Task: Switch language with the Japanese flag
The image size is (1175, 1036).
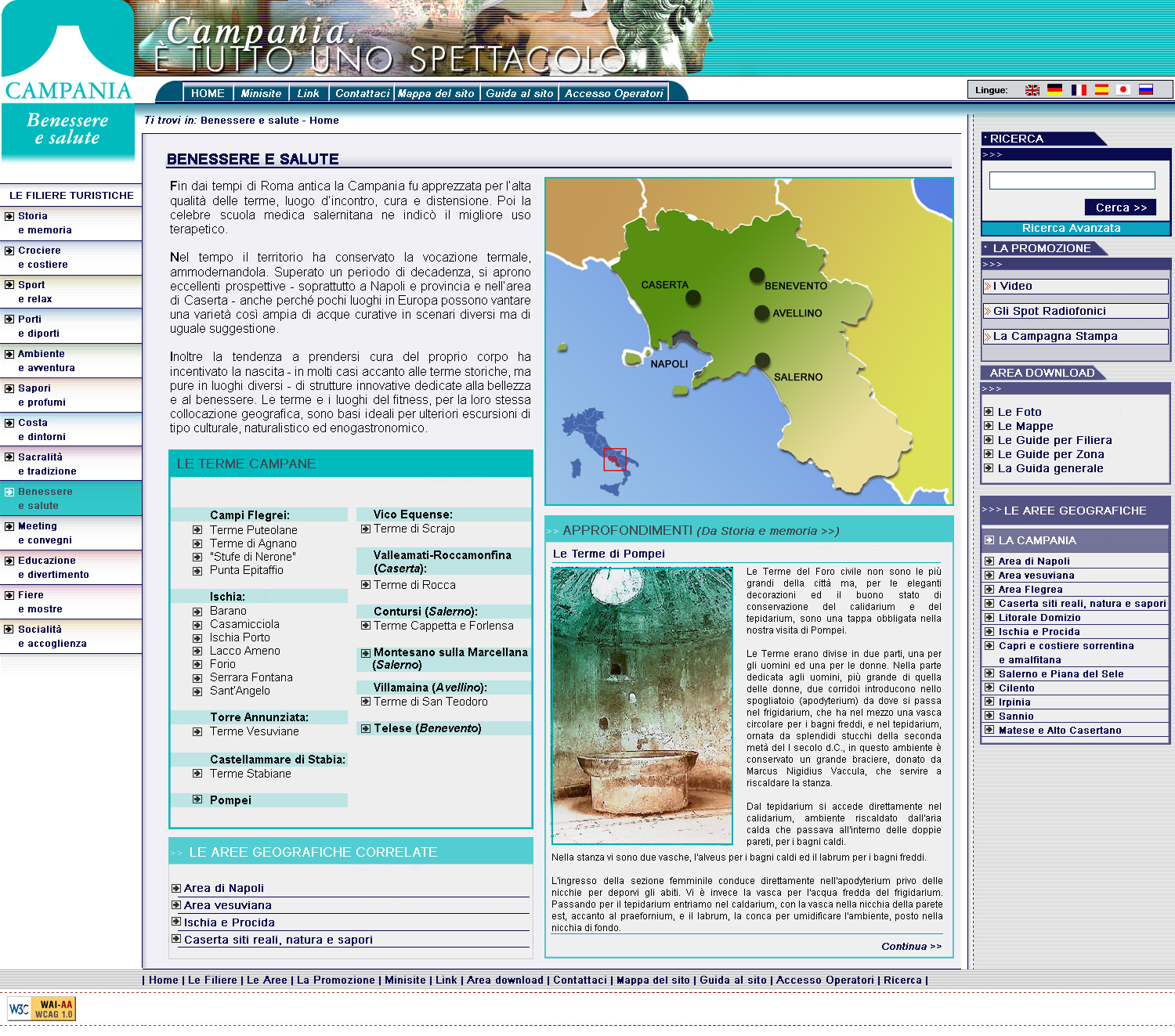Action: coord(1123,90)
